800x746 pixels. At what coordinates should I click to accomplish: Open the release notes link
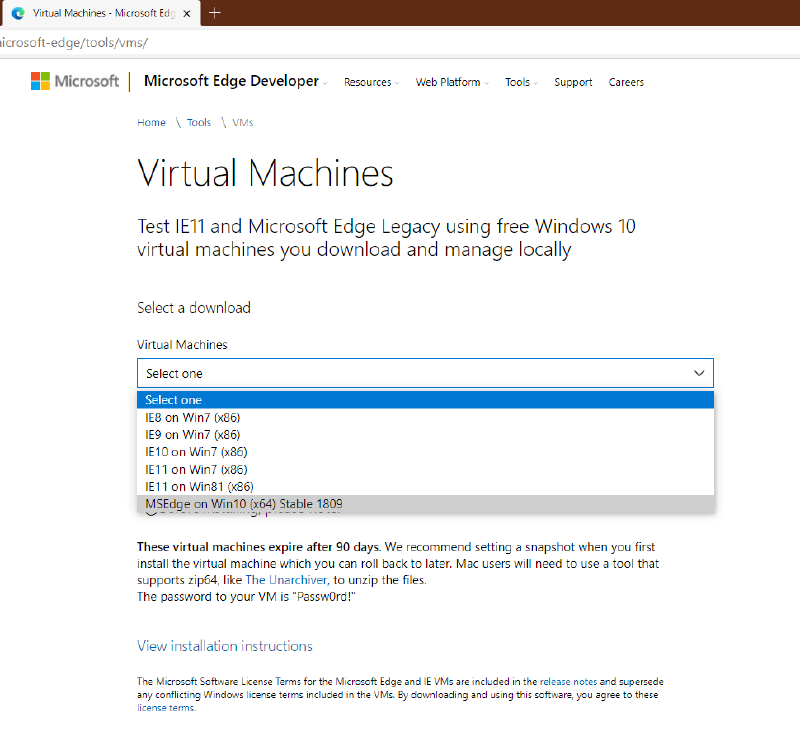point(568,682)
